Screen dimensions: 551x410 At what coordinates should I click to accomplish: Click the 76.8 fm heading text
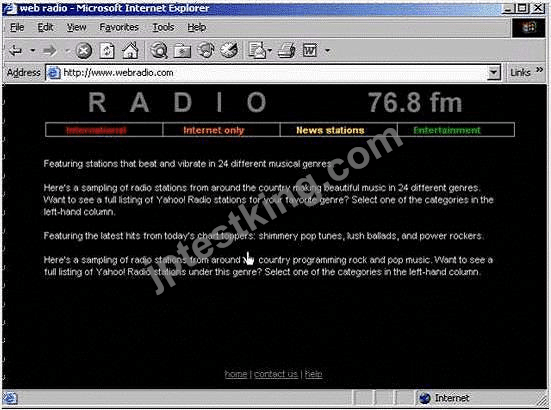(415, 103)
